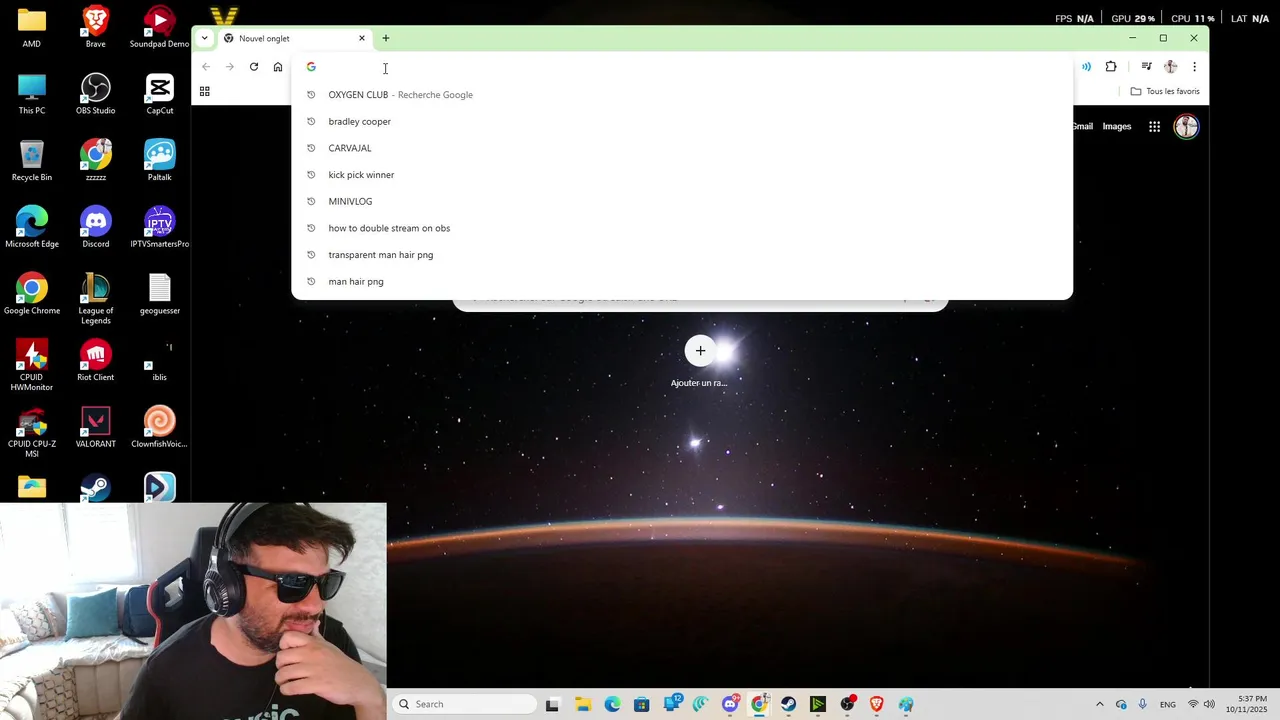Open Chrome profile avatar in toolbar
This screenshot has height=720, width=1280.
1170,67
